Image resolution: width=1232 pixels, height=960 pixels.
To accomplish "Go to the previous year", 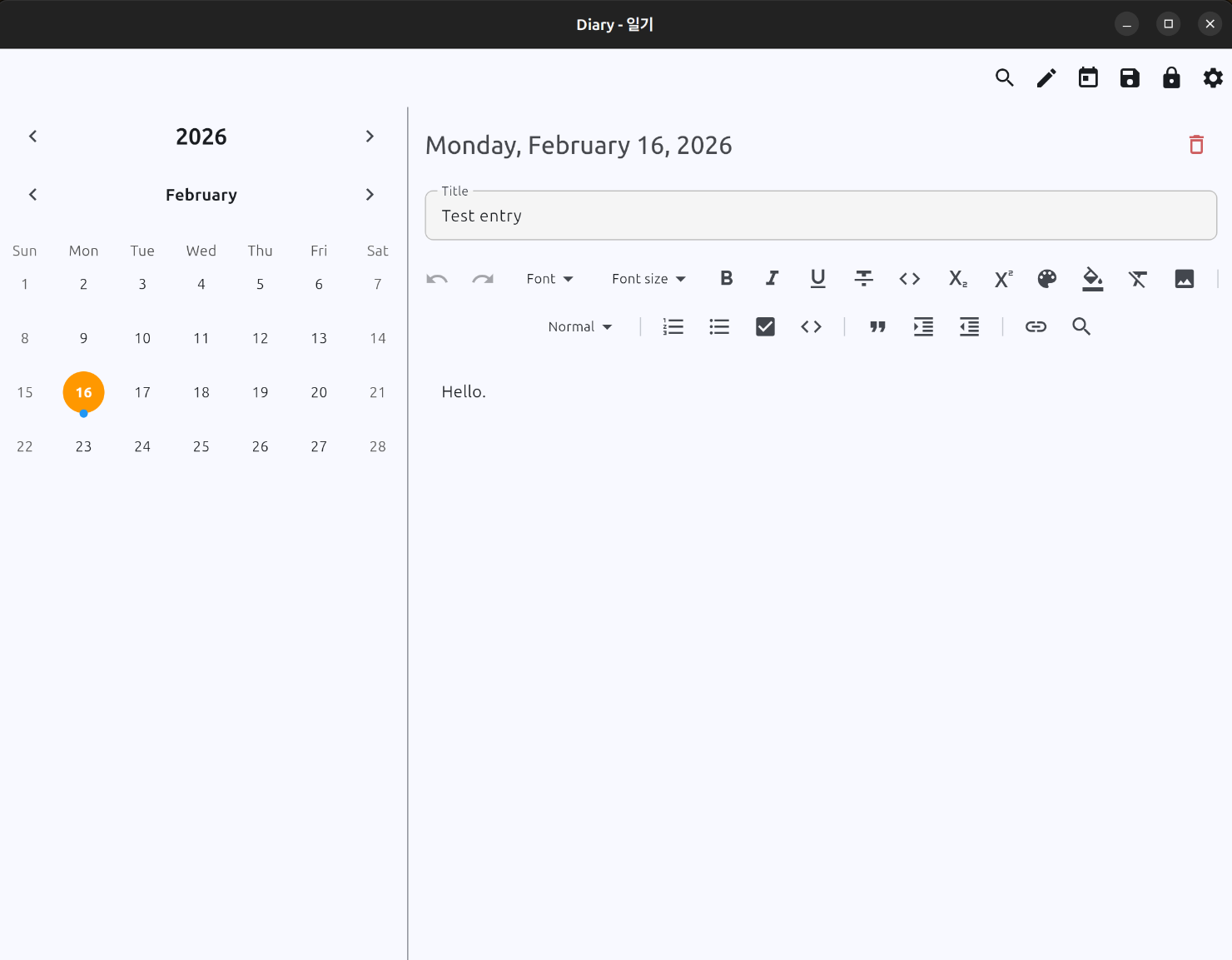I will 33,137.
